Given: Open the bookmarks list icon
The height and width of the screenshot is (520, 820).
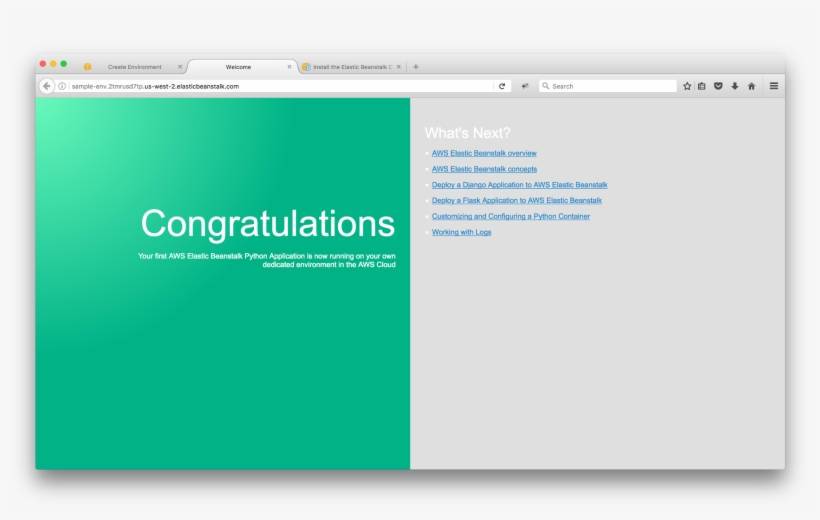Looking at the screenshot, I should [x=702, y=86].
